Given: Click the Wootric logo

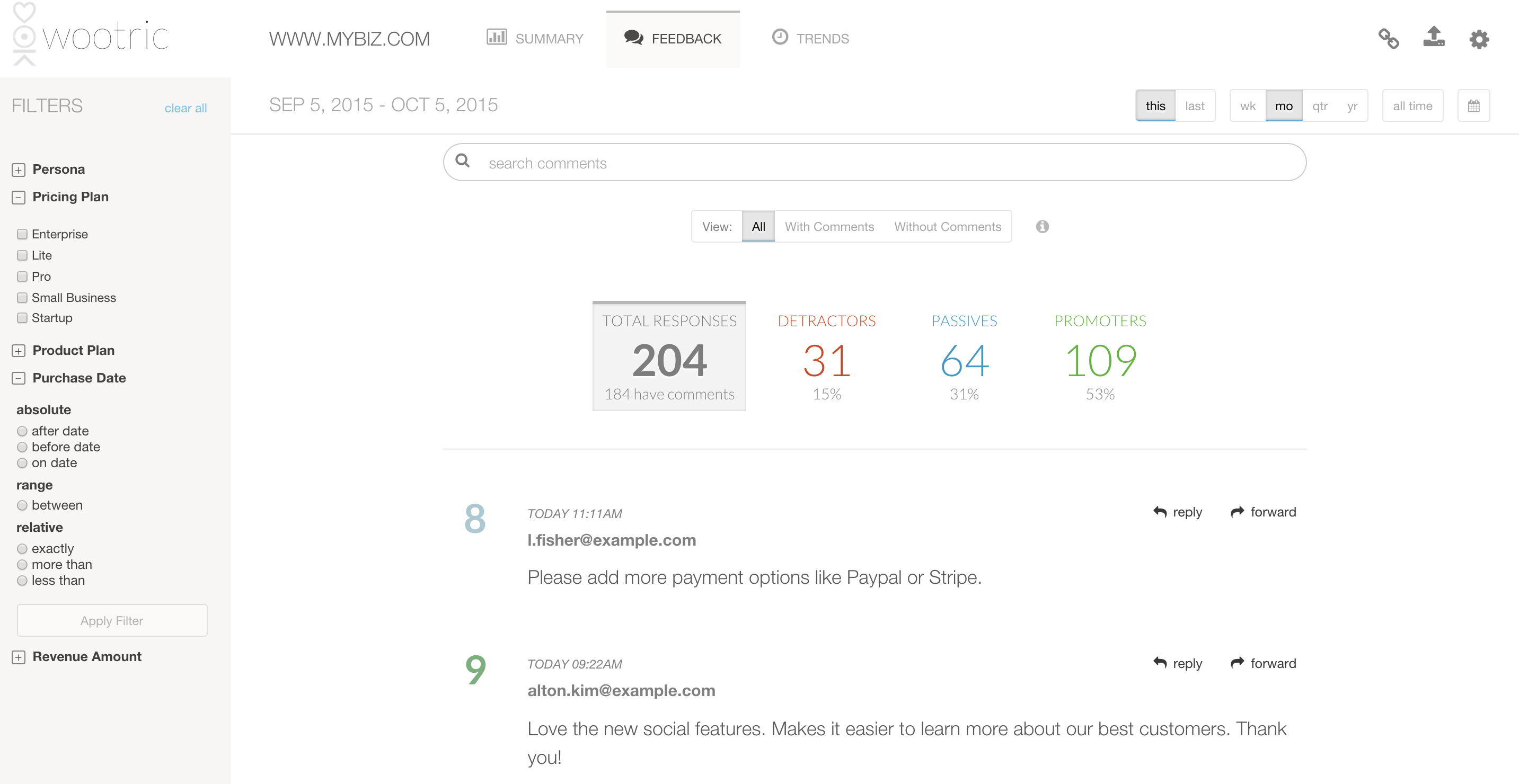Looking at the screenshot, I should pos(91,35).
